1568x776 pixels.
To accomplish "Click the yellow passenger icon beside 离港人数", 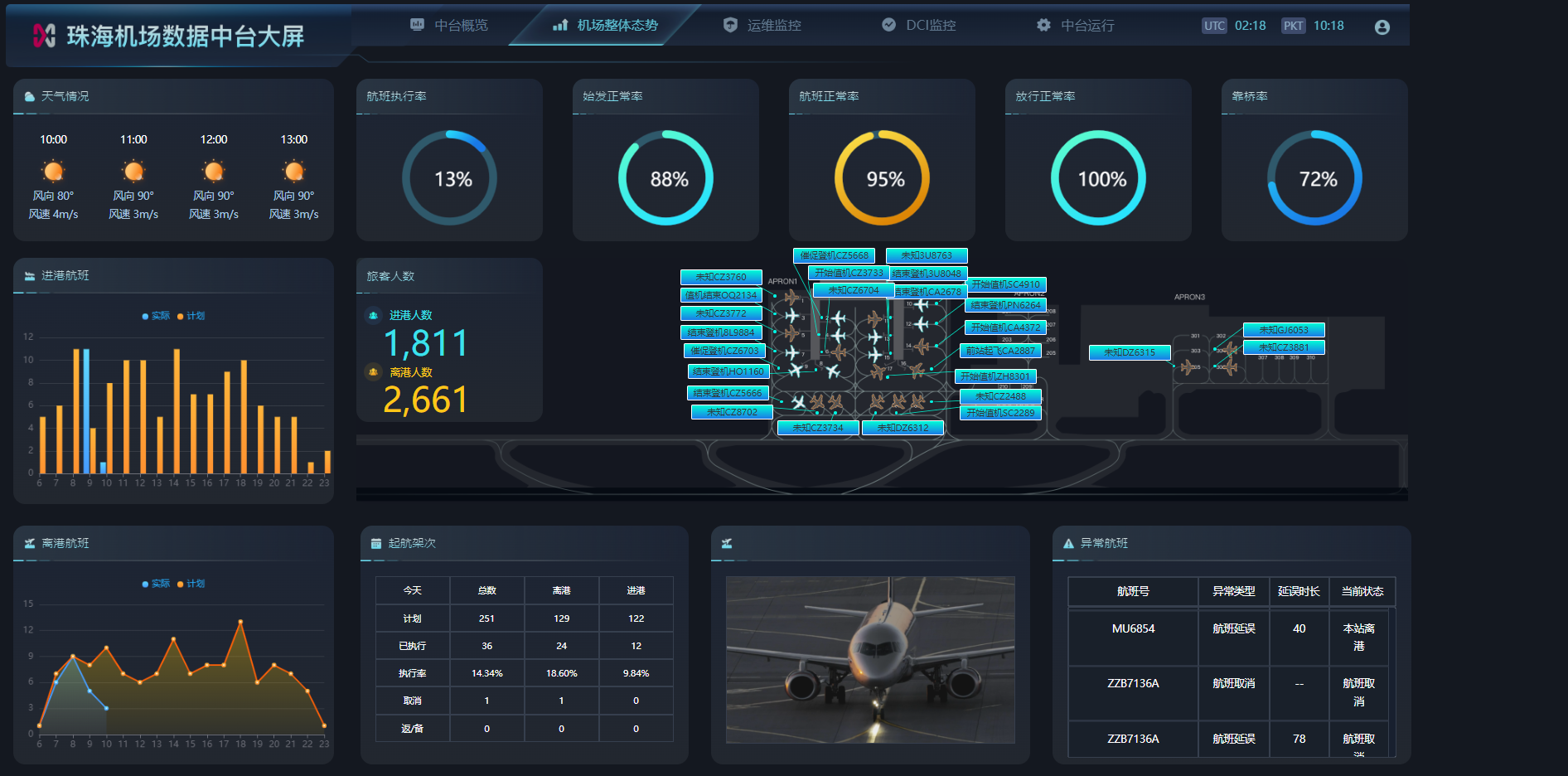I will [x=374, y=372].
